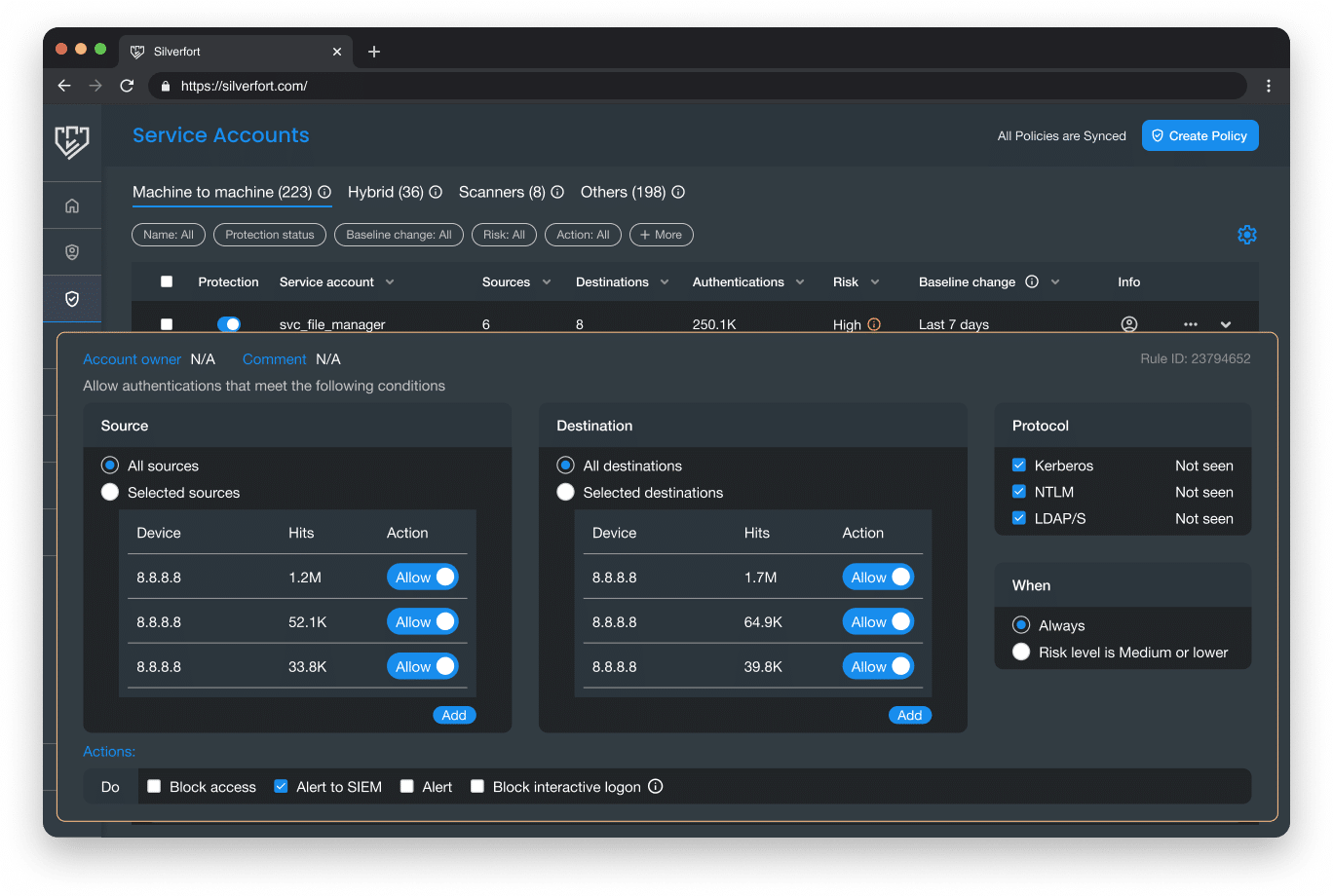
Task: Switch to the Others (198) tab
Action: click(624, 192)
